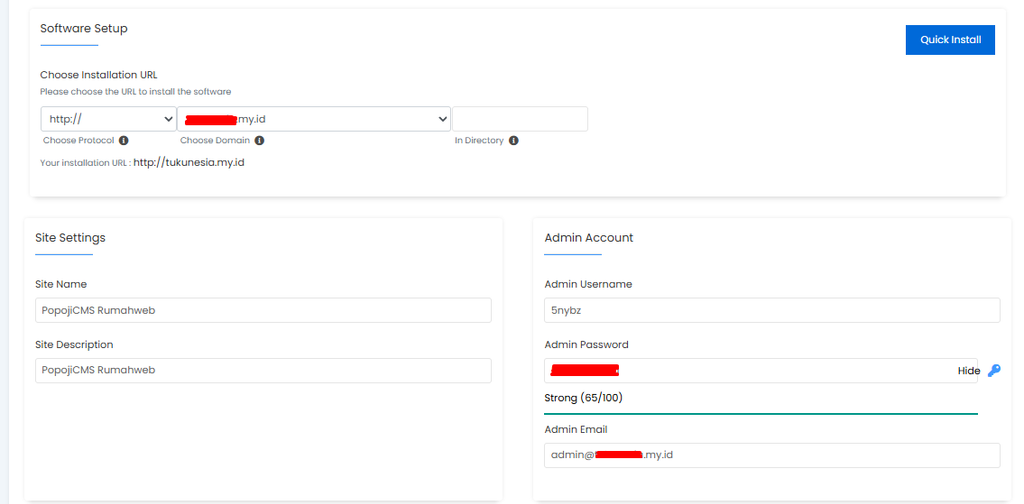The height and width of the screenshot is (504, 1024).
Task: Click the Choose Protocol info icon
Action: pos(123,140)
